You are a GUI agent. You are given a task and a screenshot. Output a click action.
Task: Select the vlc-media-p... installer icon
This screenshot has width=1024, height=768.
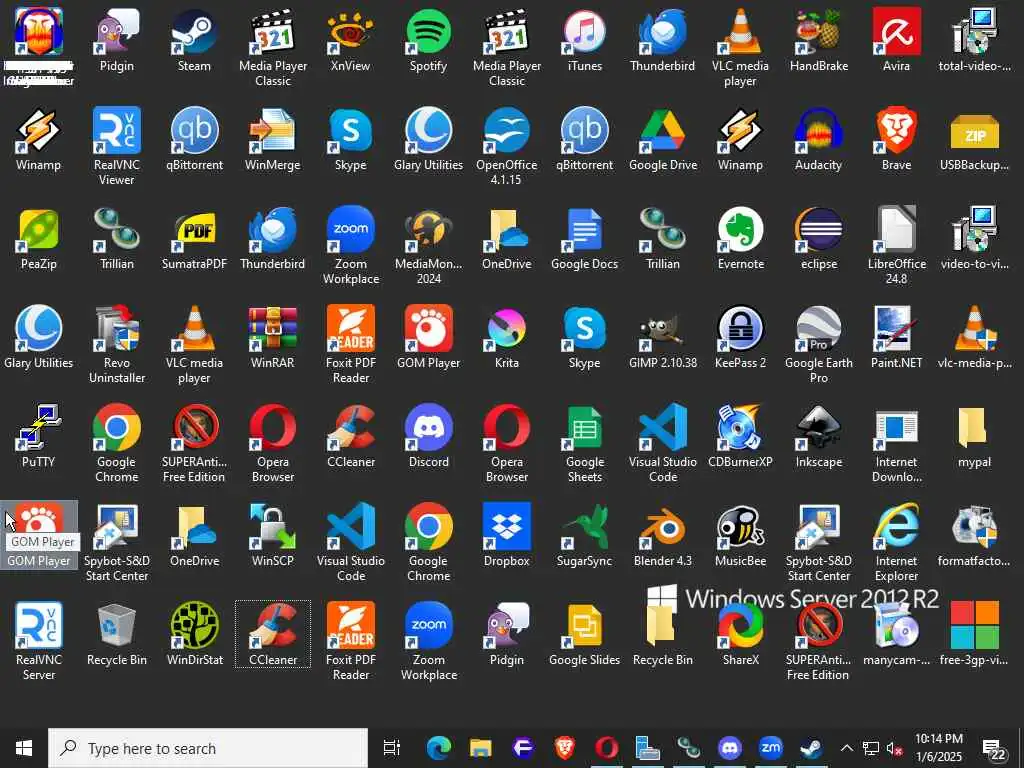click(974, 338)
